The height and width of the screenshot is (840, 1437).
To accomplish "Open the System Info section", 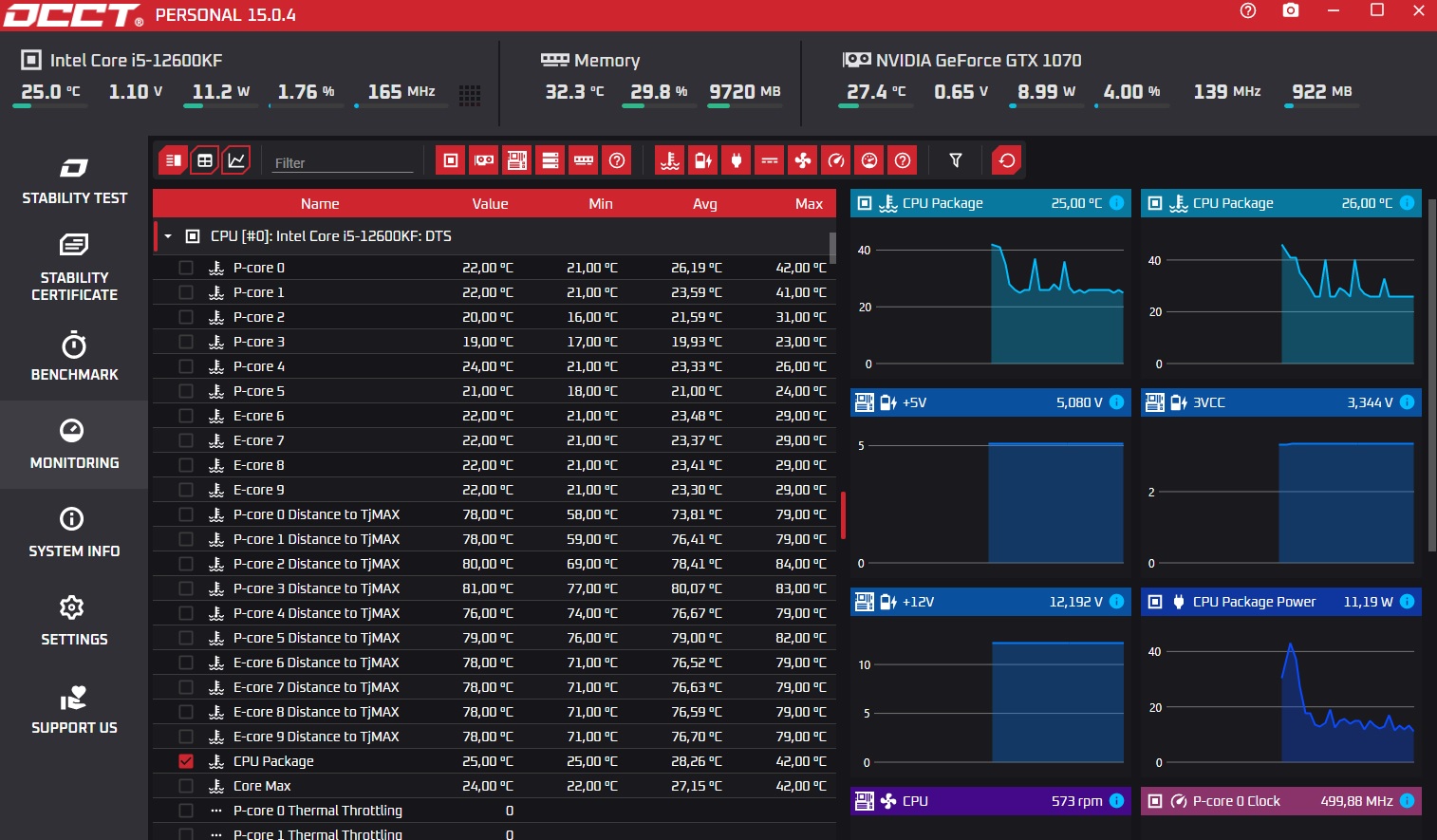I will (74, 532).
